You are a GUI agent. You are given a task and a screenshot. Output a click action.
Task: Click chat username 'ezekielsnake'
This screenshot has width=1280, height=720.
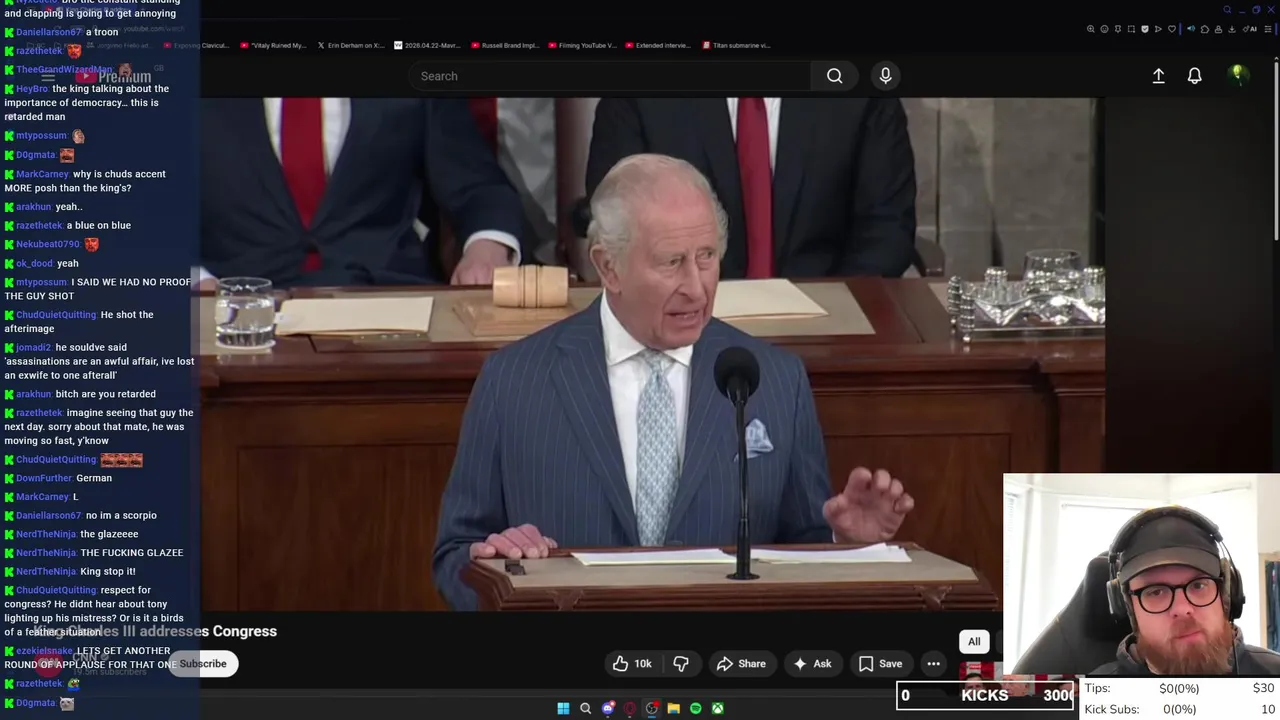[x=44, y=651]
